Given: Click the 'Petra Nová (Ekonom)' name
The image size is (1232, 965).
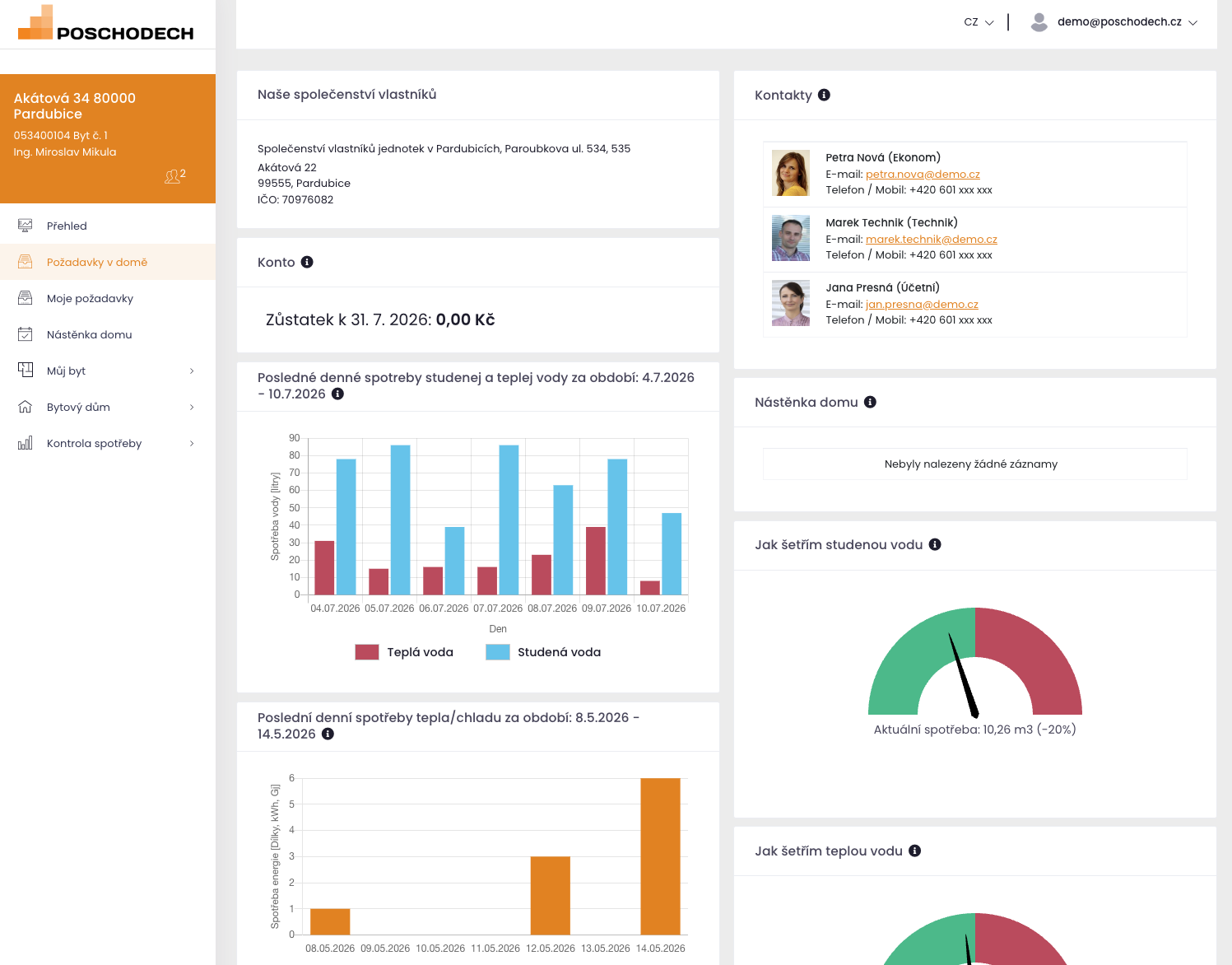Looking at the screenshot, I should tap(883, 157).
